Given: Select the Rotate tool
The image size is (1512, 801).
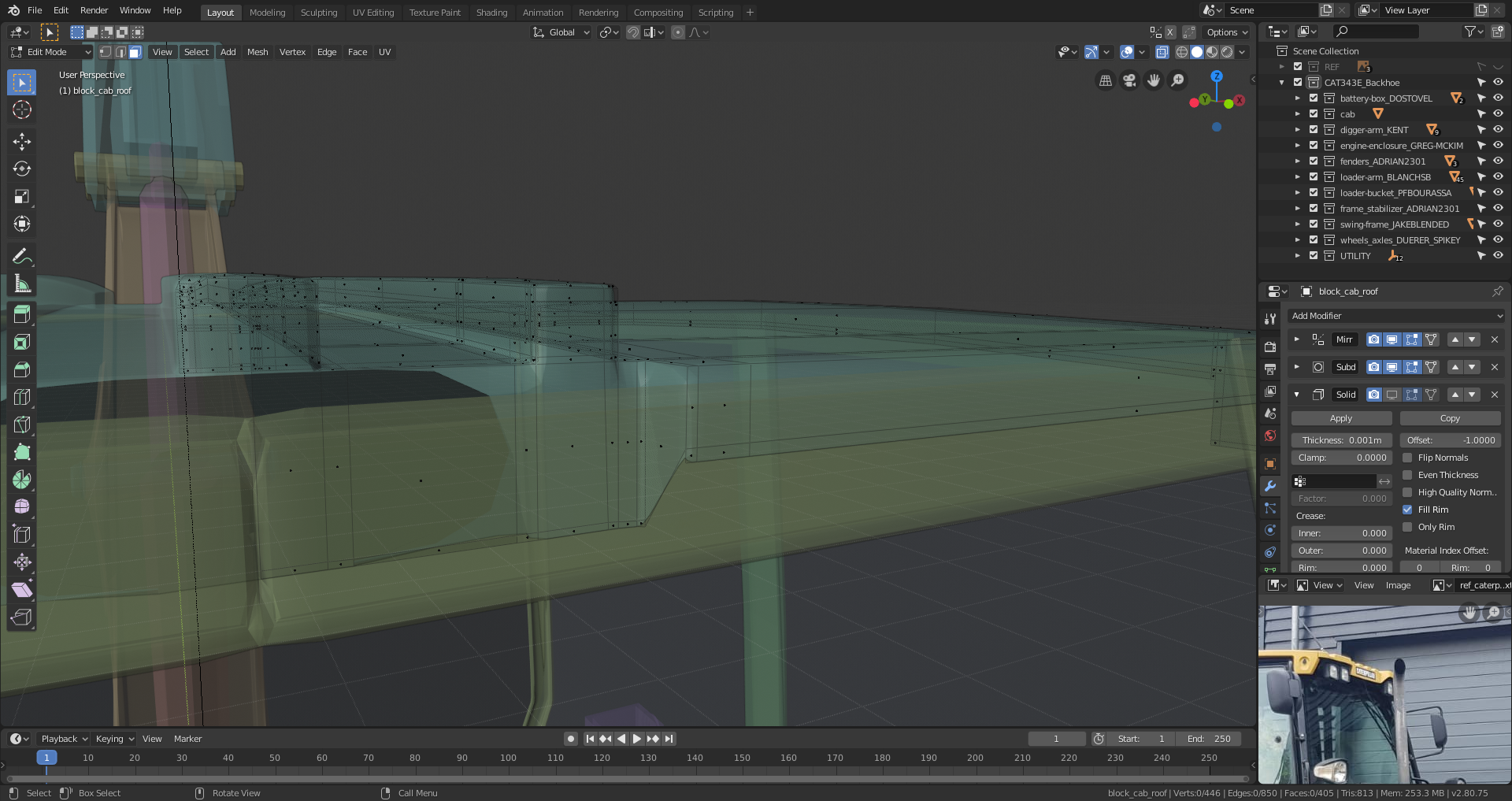Looking at the screenshot, I should (22, 169).
